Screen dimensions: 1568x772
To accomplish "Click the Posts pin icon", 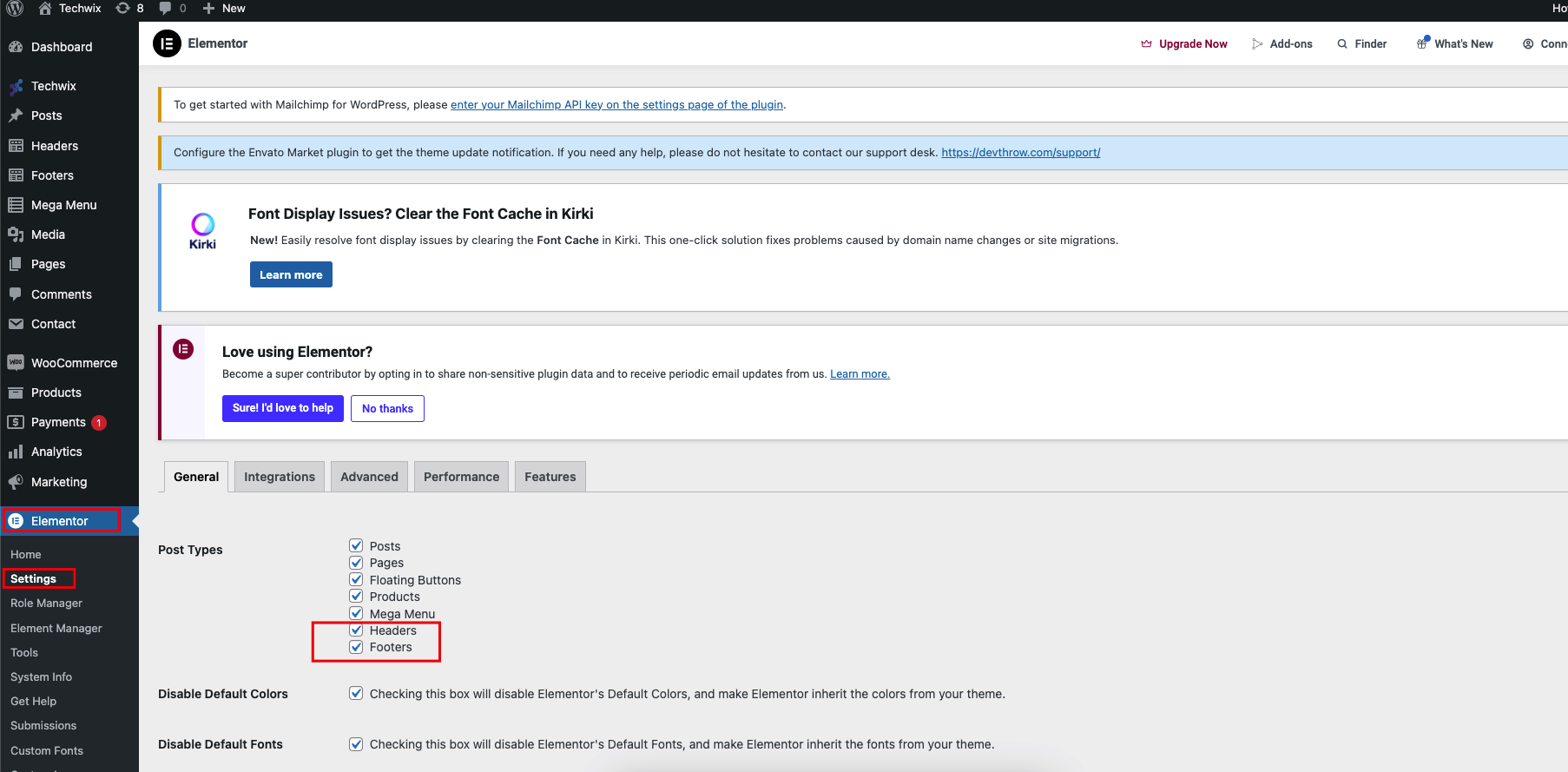I will pos(16,115).
